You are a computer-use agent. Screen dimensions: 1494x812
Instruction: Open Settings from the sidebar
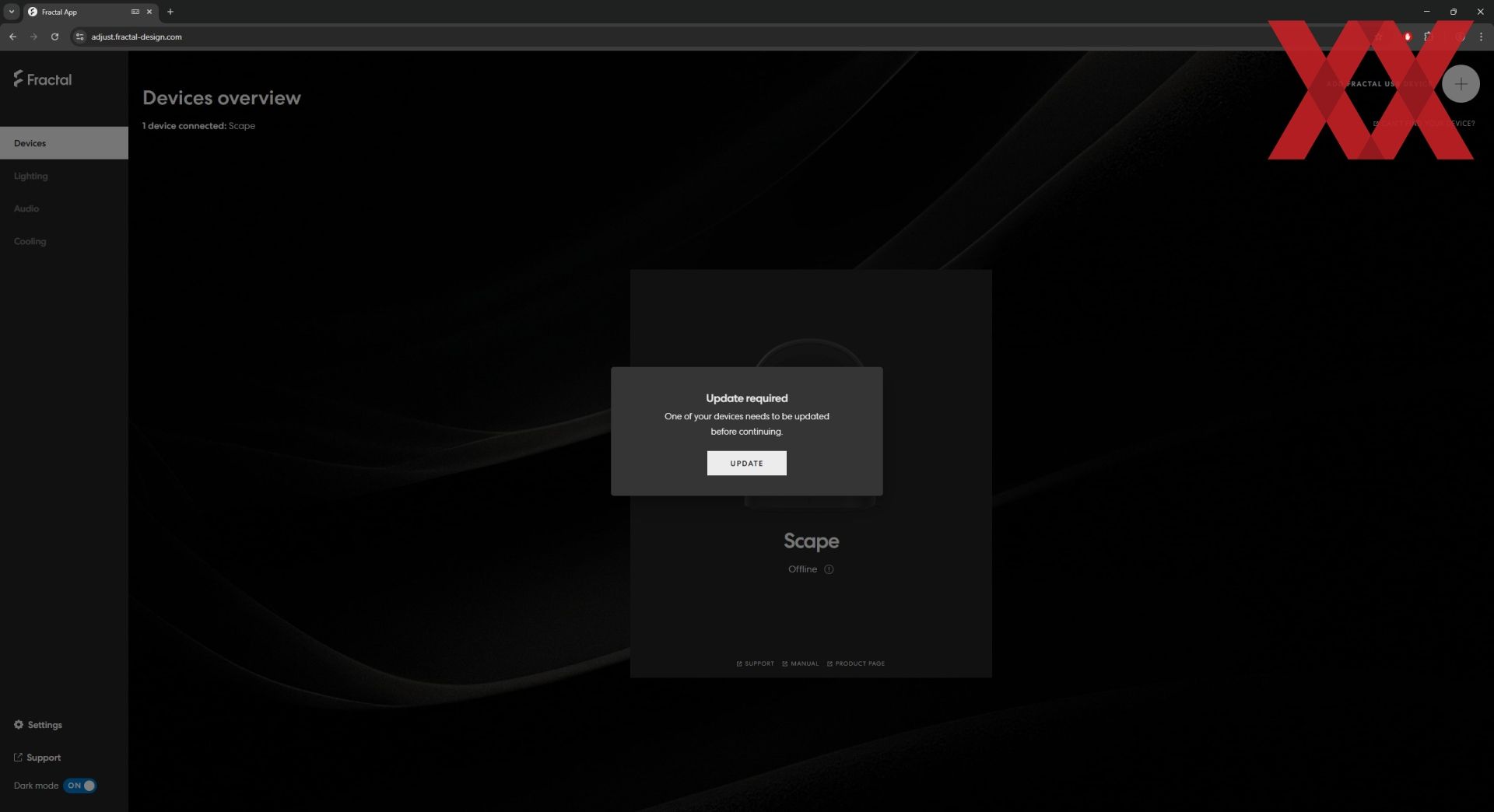click(38, 725)
